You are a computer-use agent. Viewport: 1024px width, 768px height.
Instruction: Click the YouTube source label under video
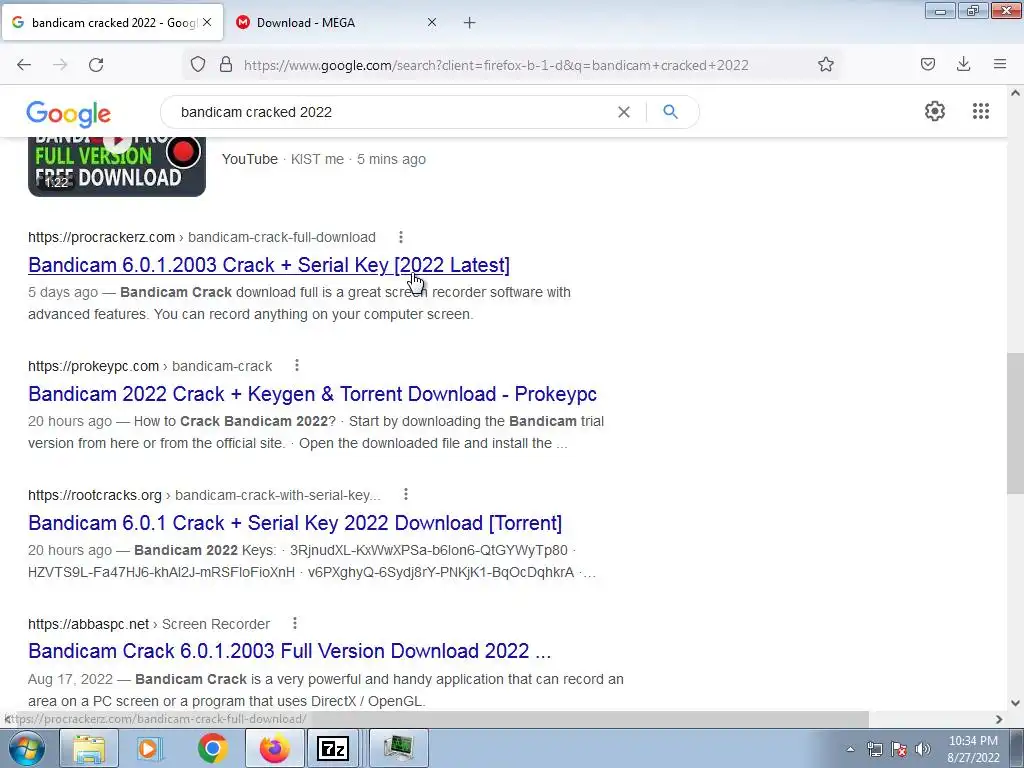(x=249, y=159)
